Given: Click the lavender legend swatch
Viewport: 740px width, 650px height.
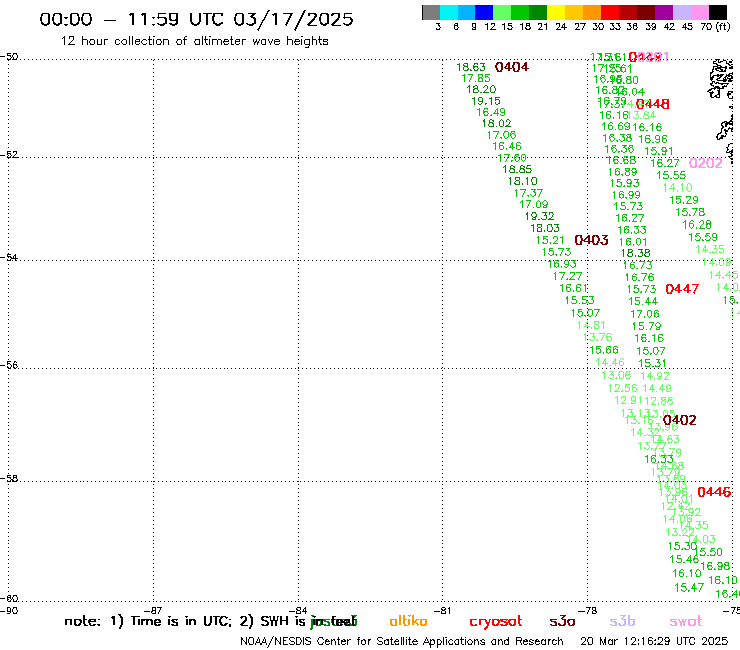Looking at the screenshot, I should (681, 12).
